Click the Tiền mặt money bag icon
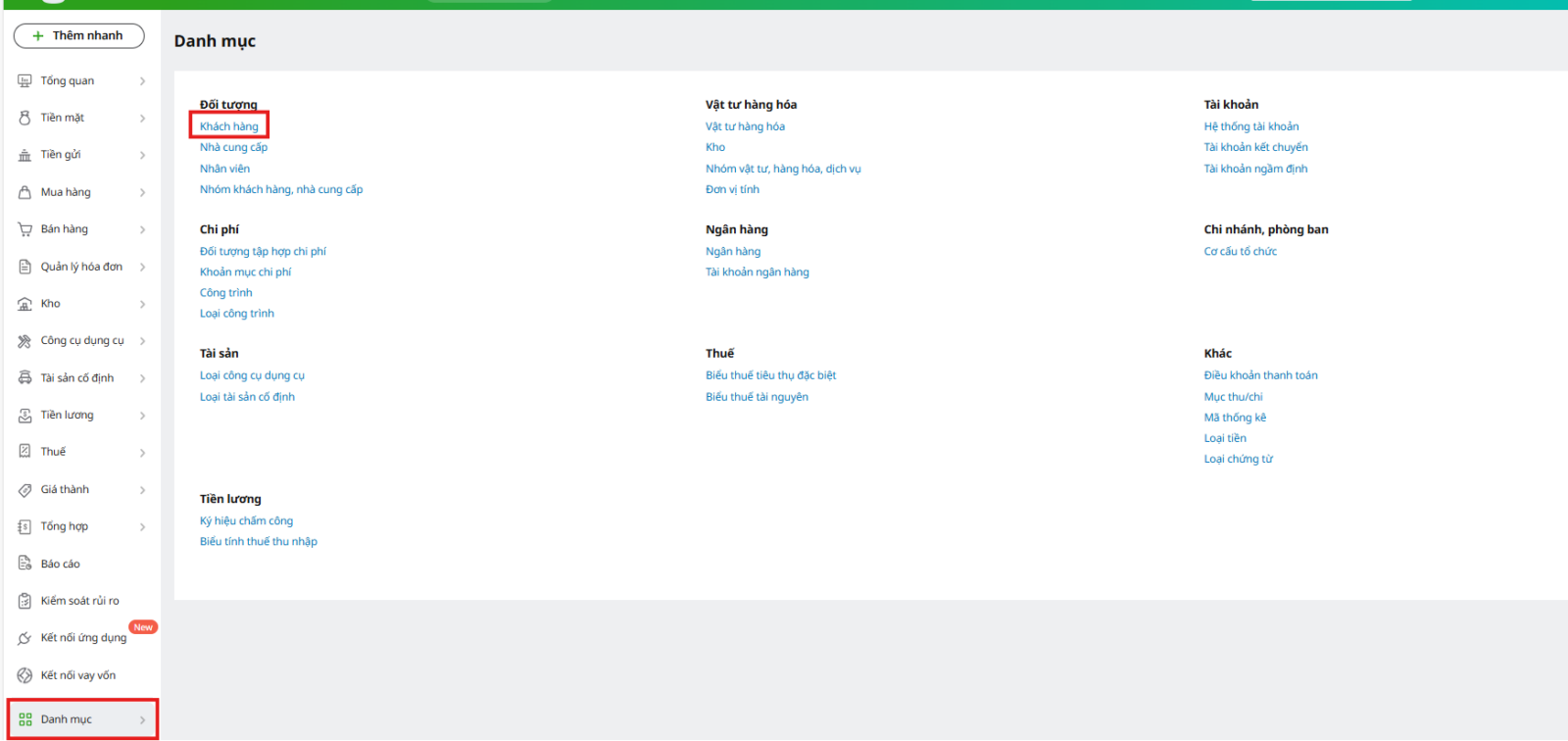This screenshot has height=741, width=1568. (24, 118)
